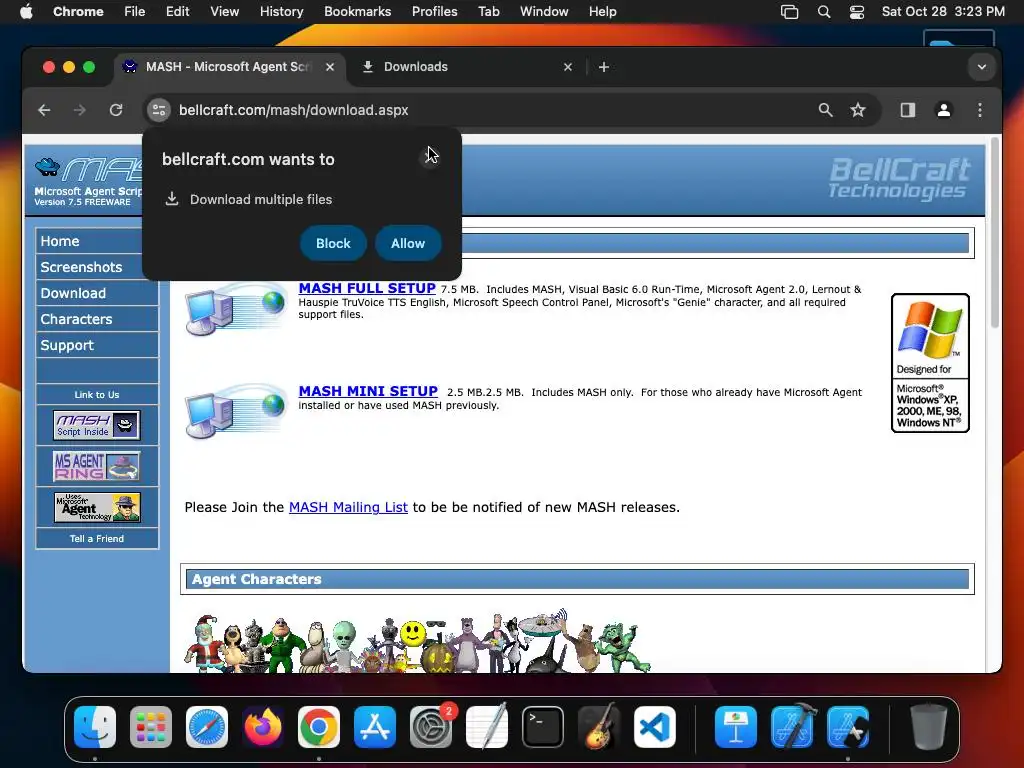Open Safari from the Dock
Image resolution: width=1024 pixels, height=768 pixels.
pos(207,727)
